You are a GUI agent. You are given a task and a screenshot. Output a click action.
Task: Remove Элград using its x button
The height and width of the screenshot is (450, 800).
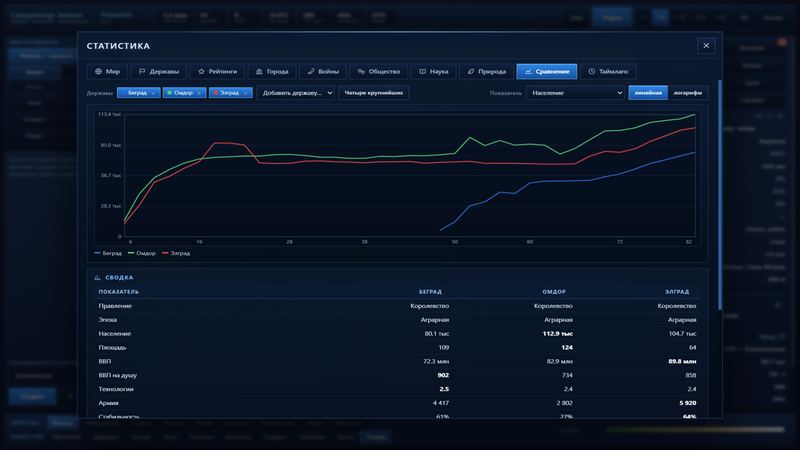click(245, 93)
